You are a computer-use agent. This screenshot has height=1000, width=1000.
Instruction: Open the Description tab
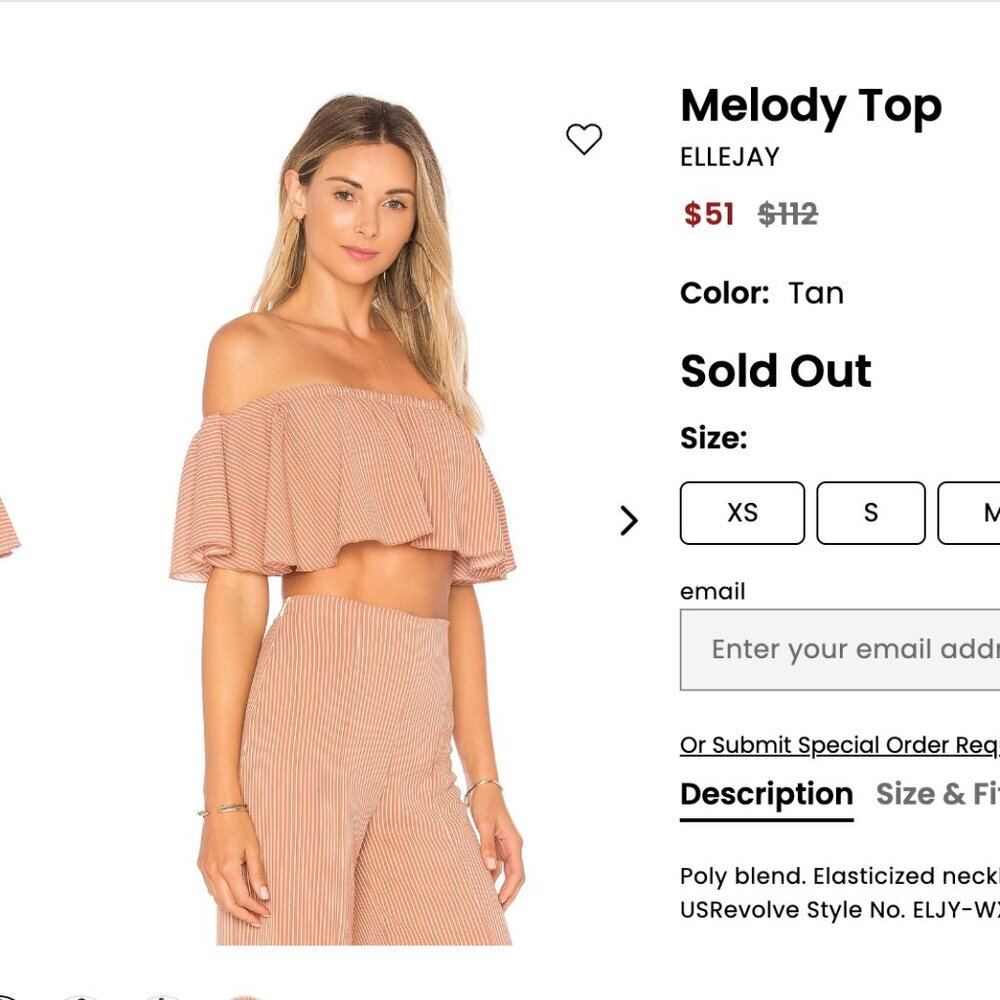(x=764, y=793)
